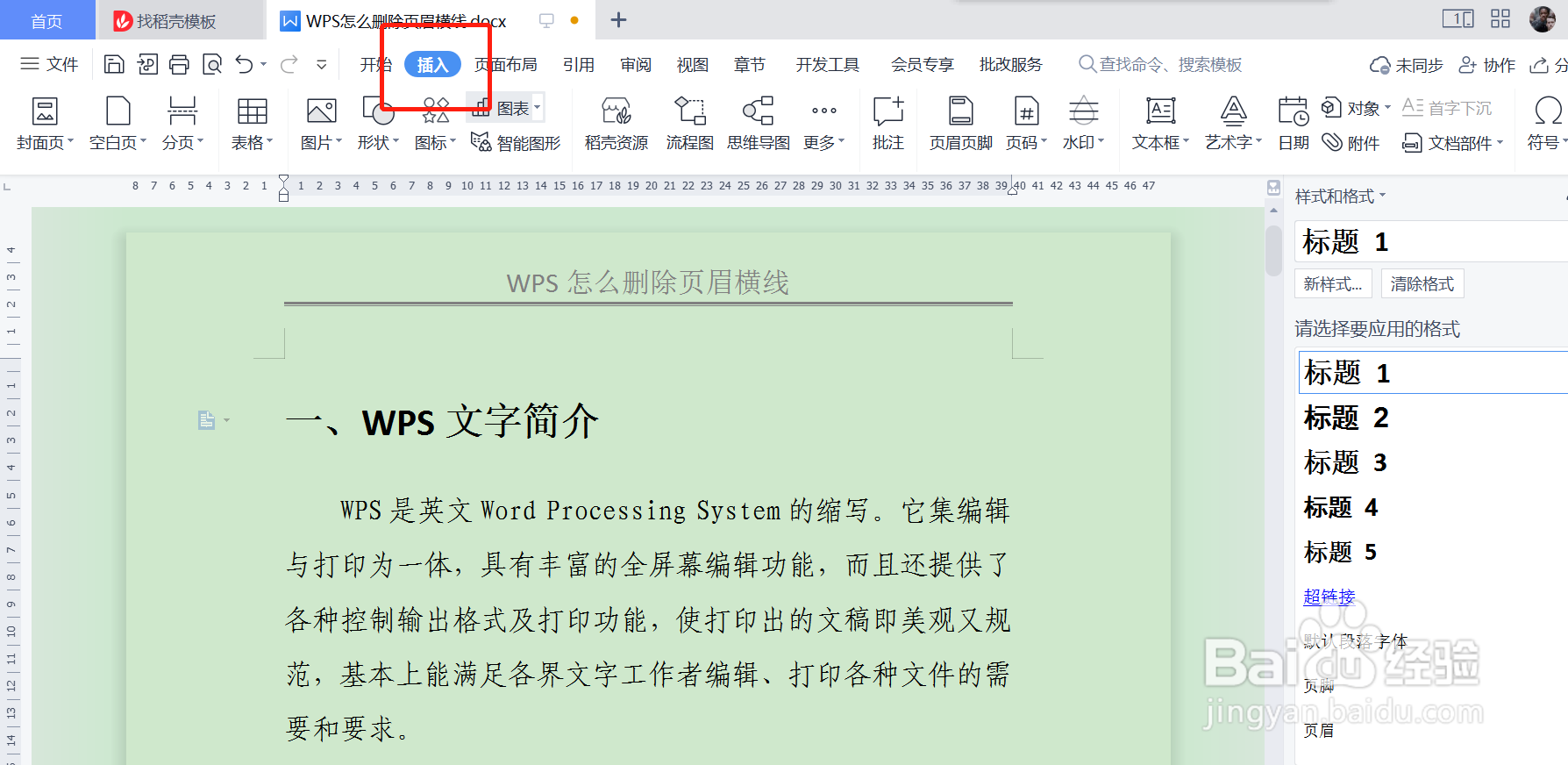Insert a blank page (空白页)
1568x765 pixels.
coord(118,123)
